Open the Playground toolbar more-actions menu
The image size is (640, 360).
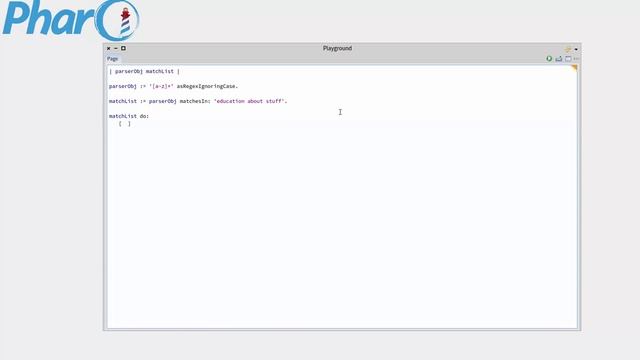[x=576, y=59]
